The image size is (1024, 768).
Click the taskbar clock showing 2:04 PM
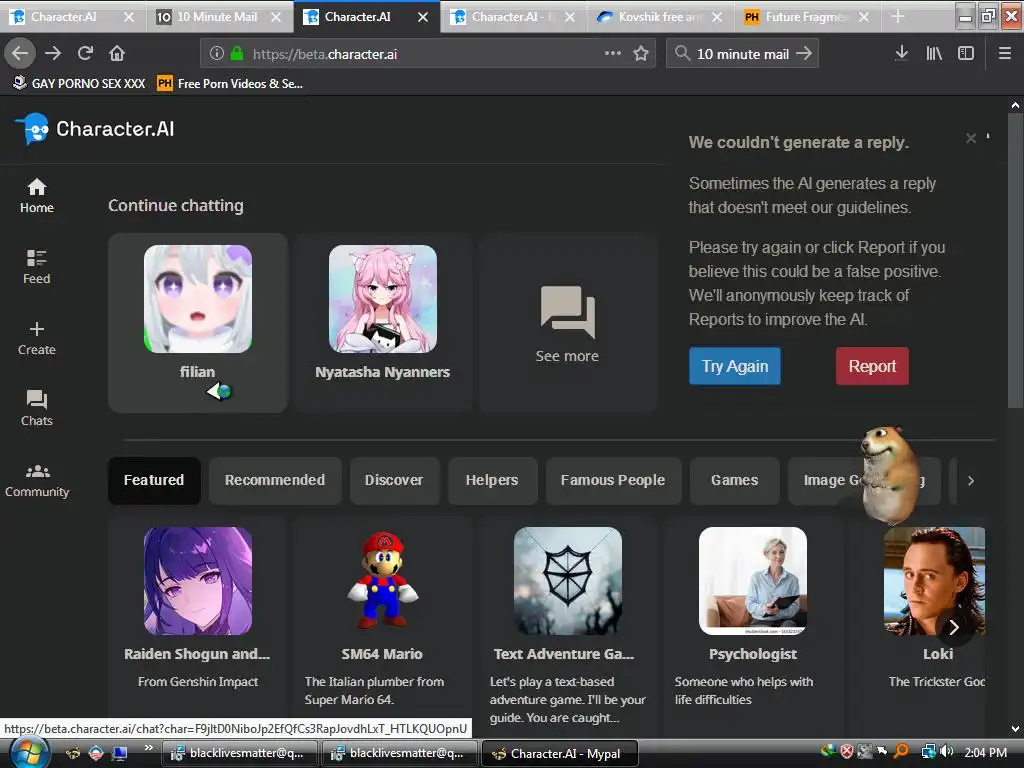click(985, 753)
